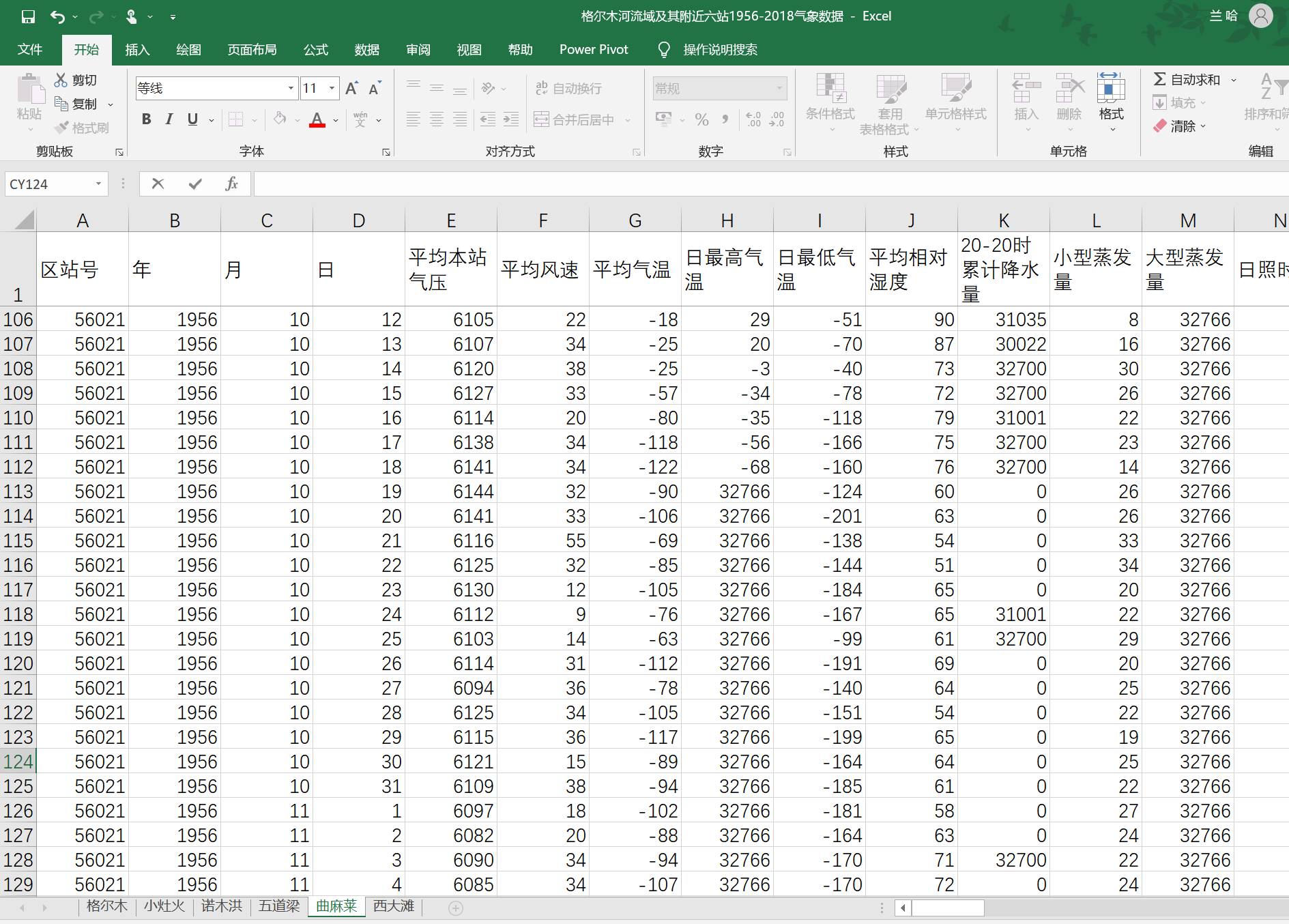Toggle Wrap Text (自动换行)

568,88
